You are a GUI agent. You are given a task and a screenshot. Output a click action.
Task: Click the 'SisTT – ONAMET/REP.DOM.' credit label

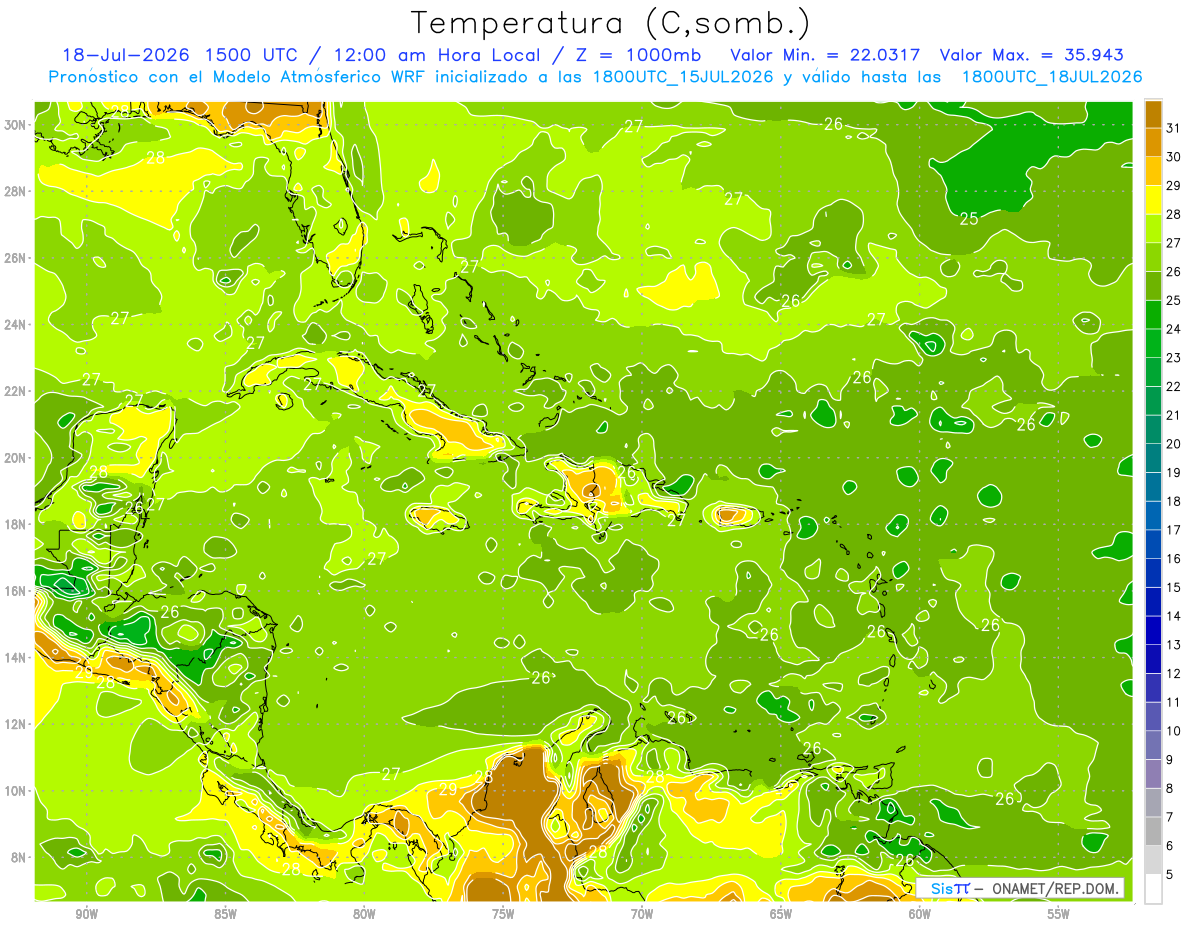tap(1019, 888)
